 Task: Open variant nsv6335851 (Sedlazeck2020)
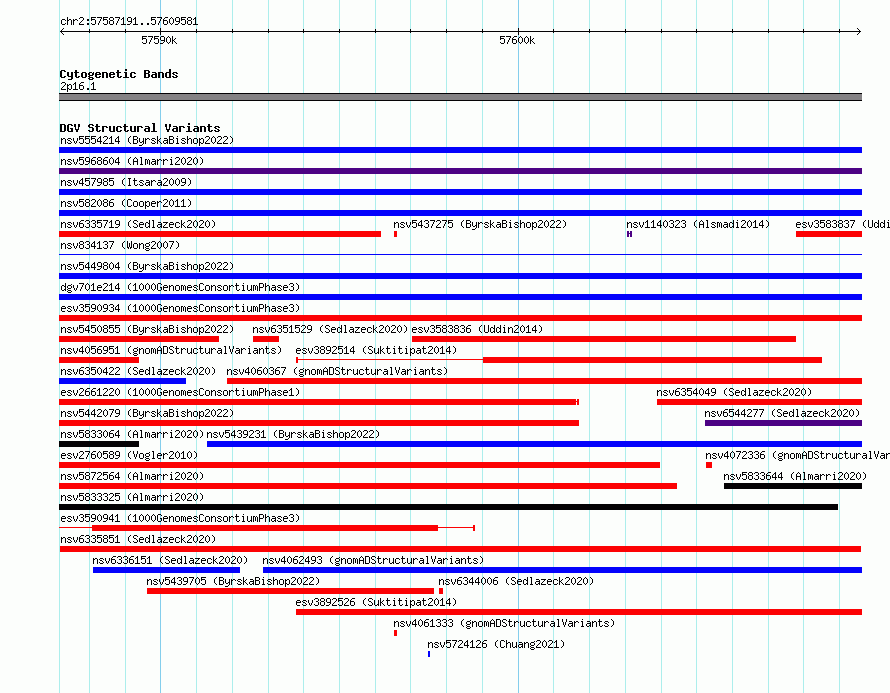[138, 539]
